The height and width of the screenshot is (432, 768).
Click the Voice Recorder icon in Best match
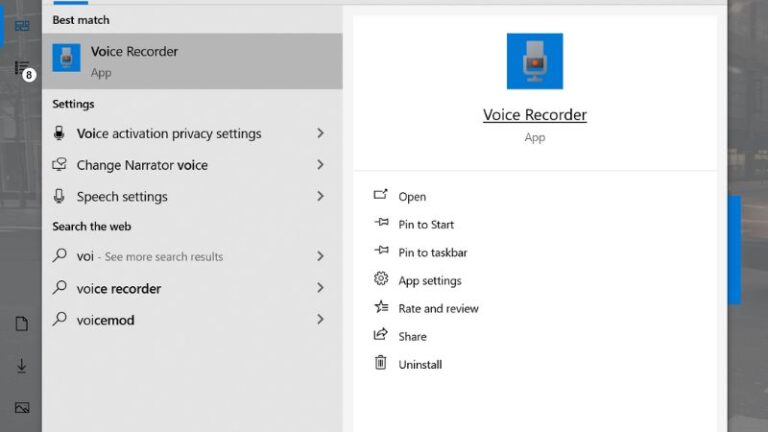tap(66, 59)
